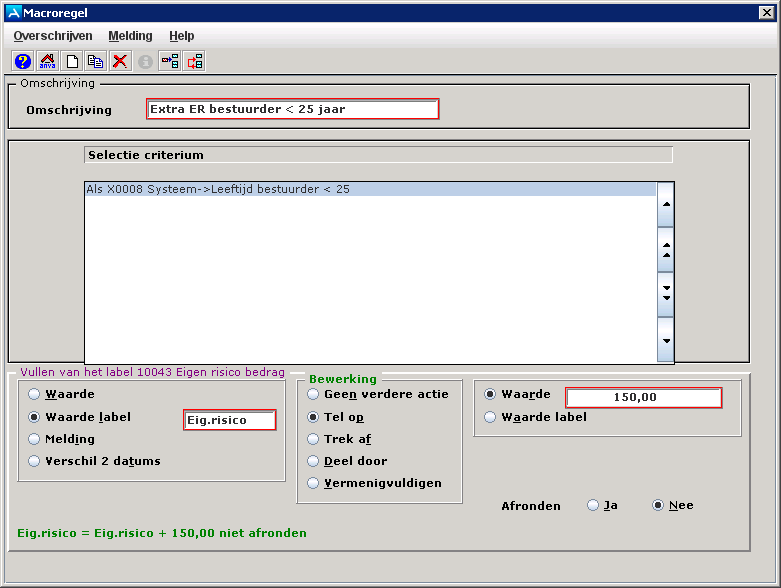Click the single up arrow of criteria list
Image resolution: width=781 pixels, height=588 pixels.
click(x=665, y=204)
